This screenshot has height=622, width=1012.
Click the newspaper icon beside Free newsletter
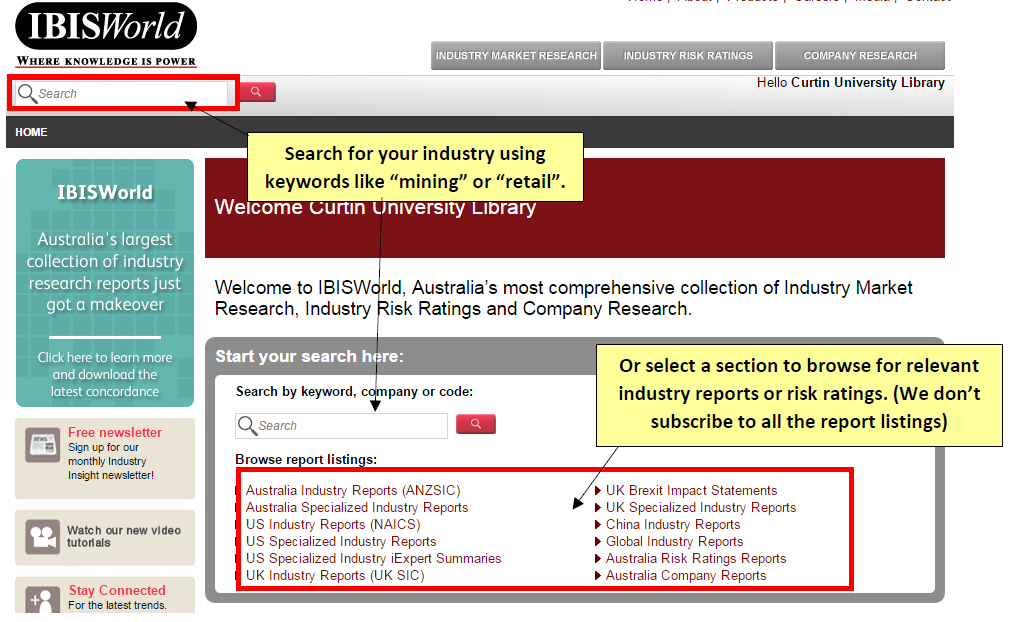43,446
